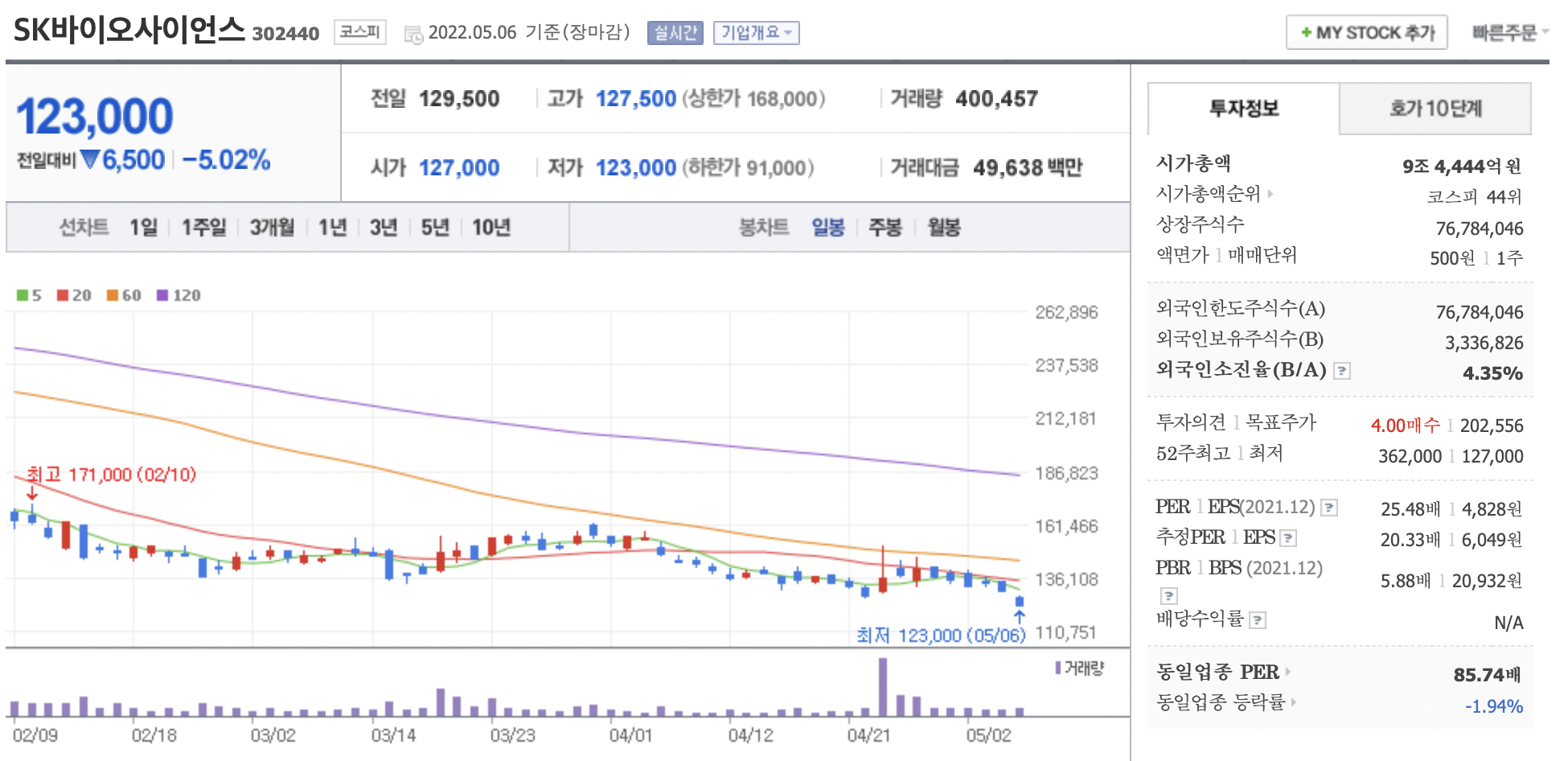Click the 거래량 volume legend marker
1568x761 pixels.
pos(1058,668)
